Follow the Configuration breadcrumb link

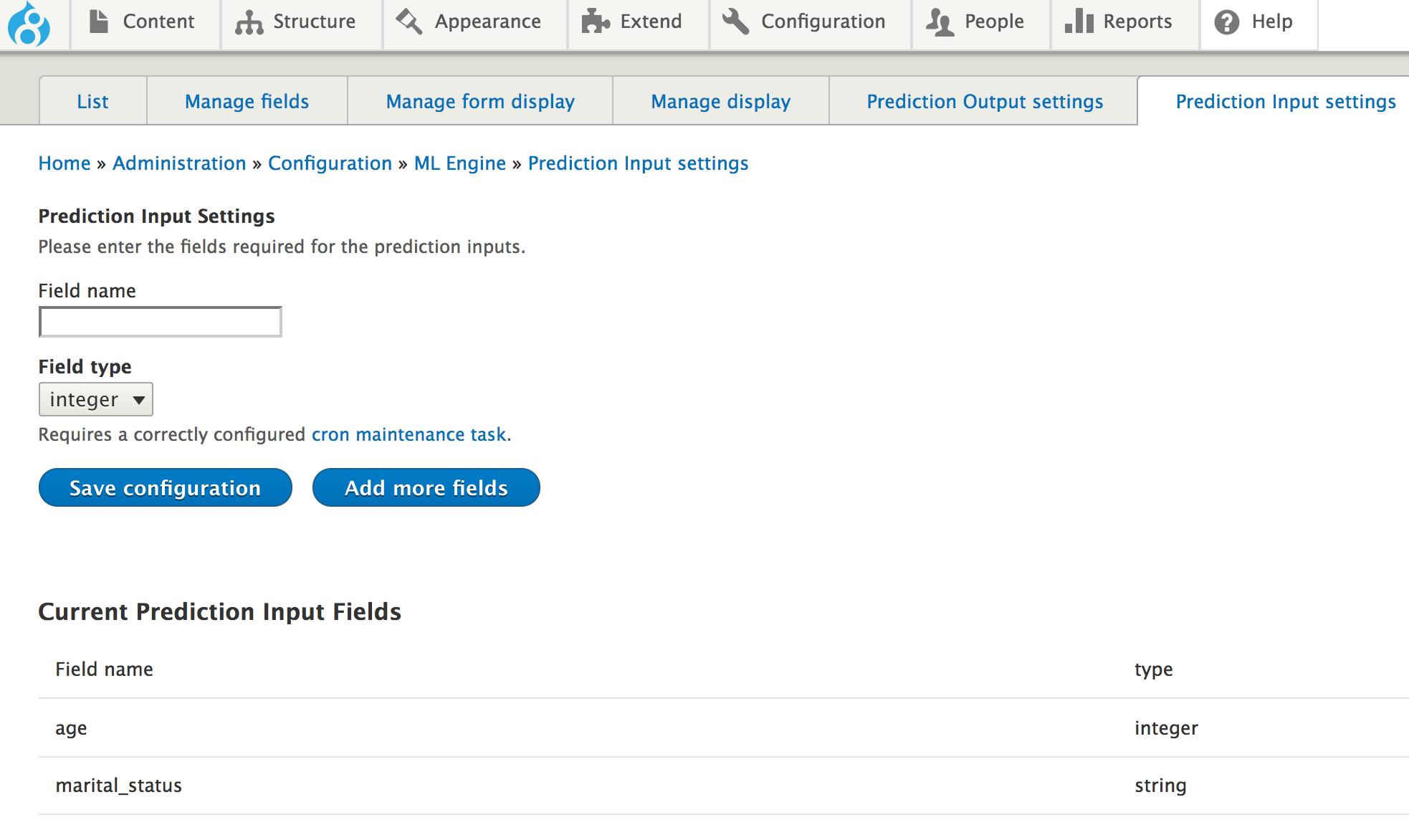pyautogui.click(x=330, y=163)
